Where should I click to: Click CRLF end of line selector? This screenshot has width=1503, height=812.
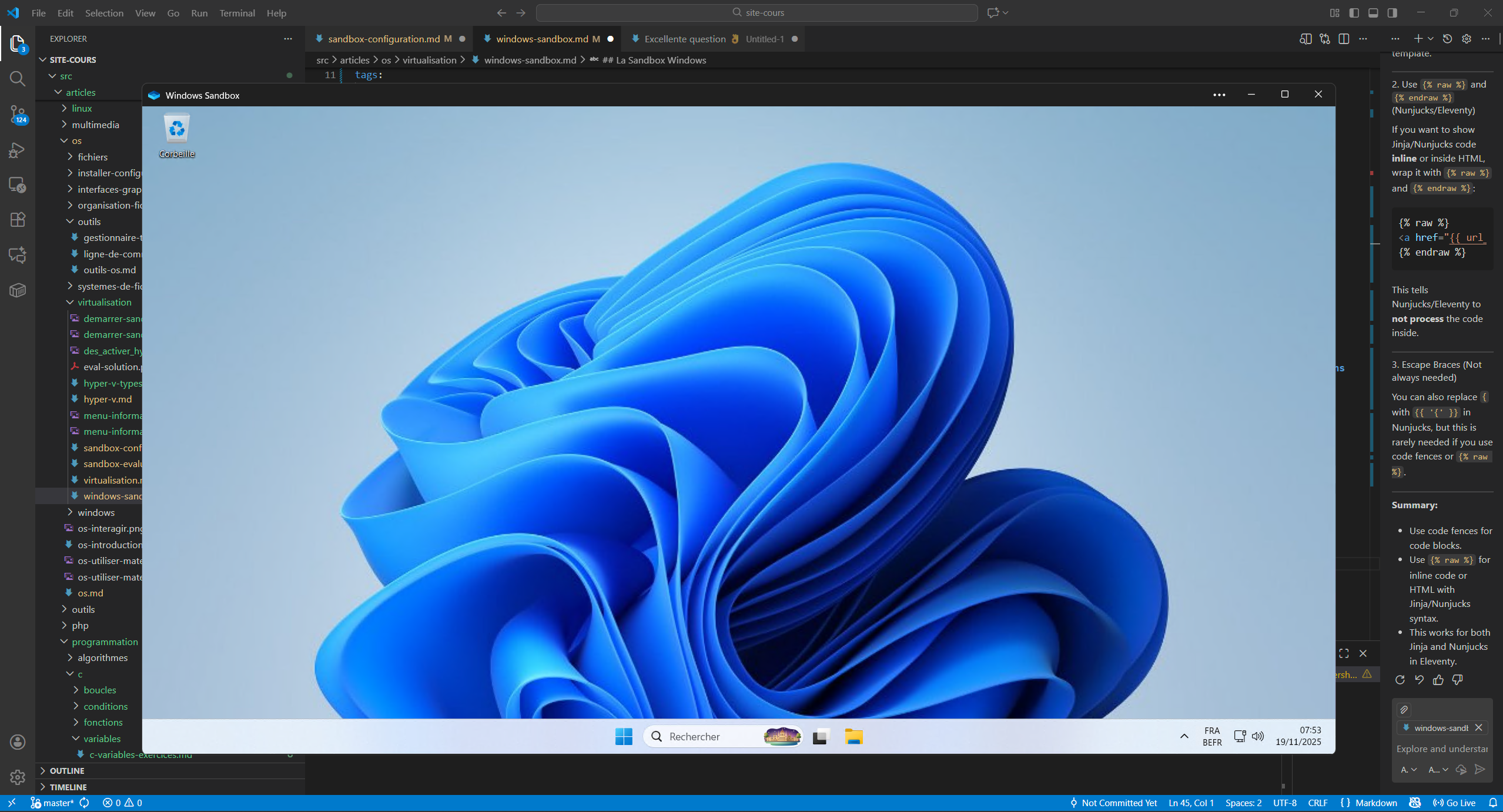[1317, 803]
